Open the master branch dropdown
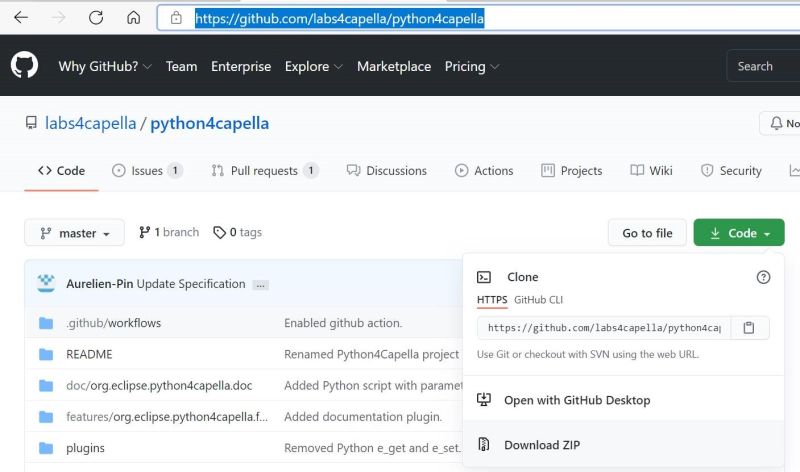The image size is (800, 472). click(74, 233)
